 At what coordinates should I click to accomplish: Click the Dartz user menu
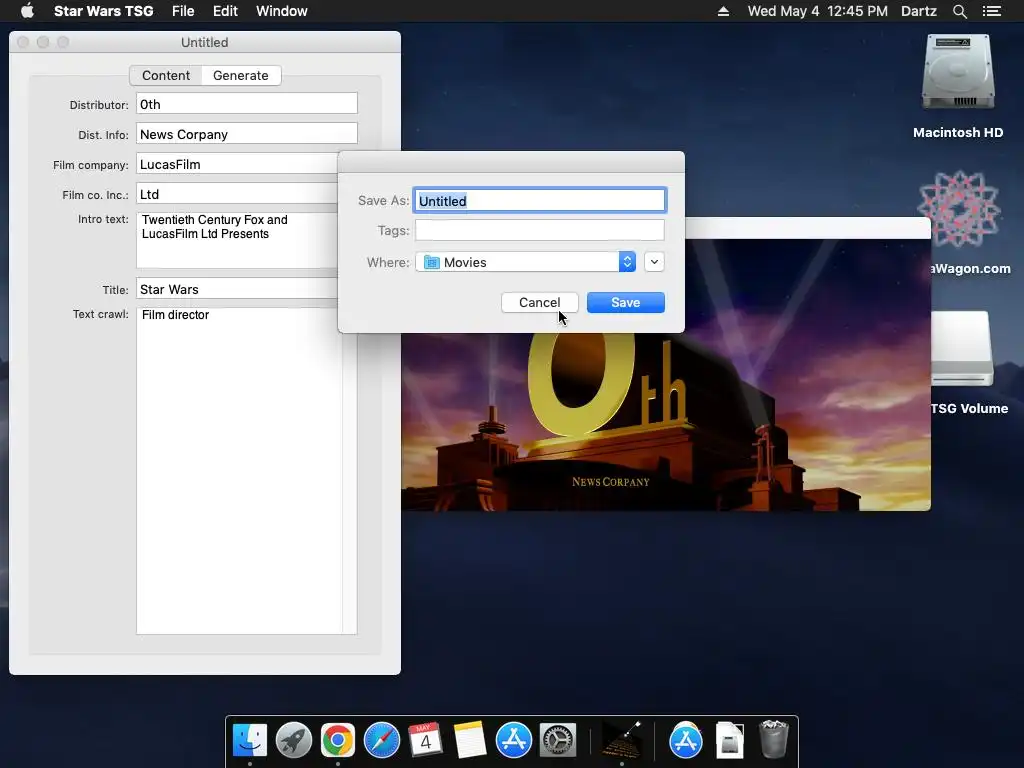pos(919,11)
